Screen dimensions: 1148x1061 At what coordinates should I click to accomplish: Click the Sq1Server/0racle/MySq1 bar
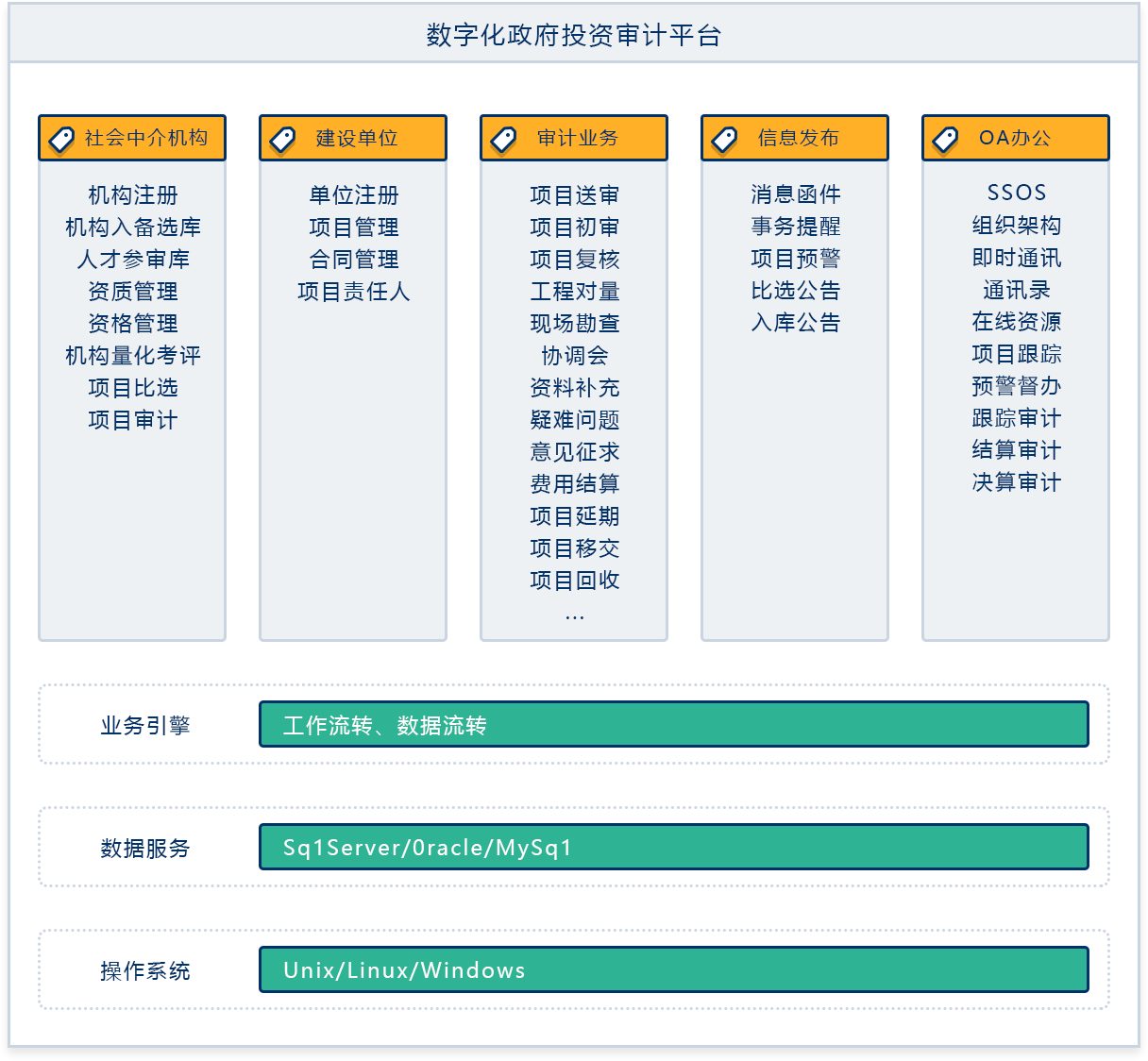point(674,848)
